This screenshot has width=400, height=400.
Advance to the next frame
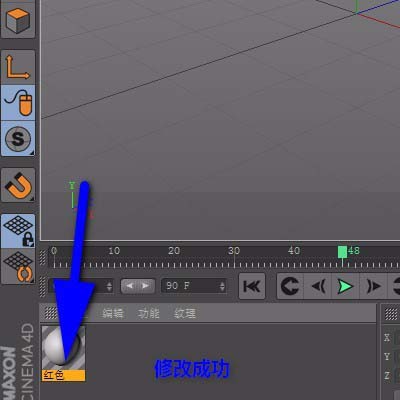pos(373,286)
